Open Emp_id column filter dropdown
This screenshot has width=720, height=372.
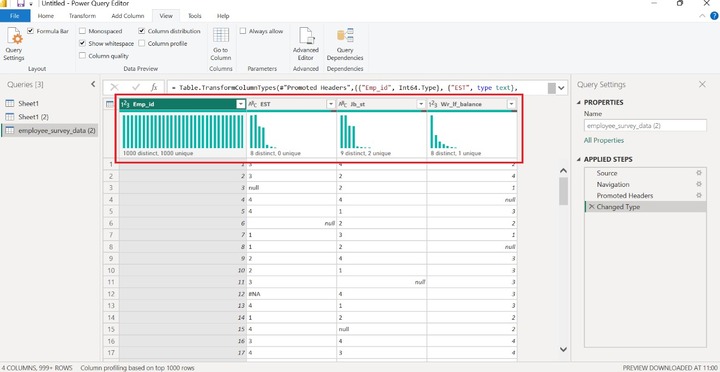(x=241, y=105)
